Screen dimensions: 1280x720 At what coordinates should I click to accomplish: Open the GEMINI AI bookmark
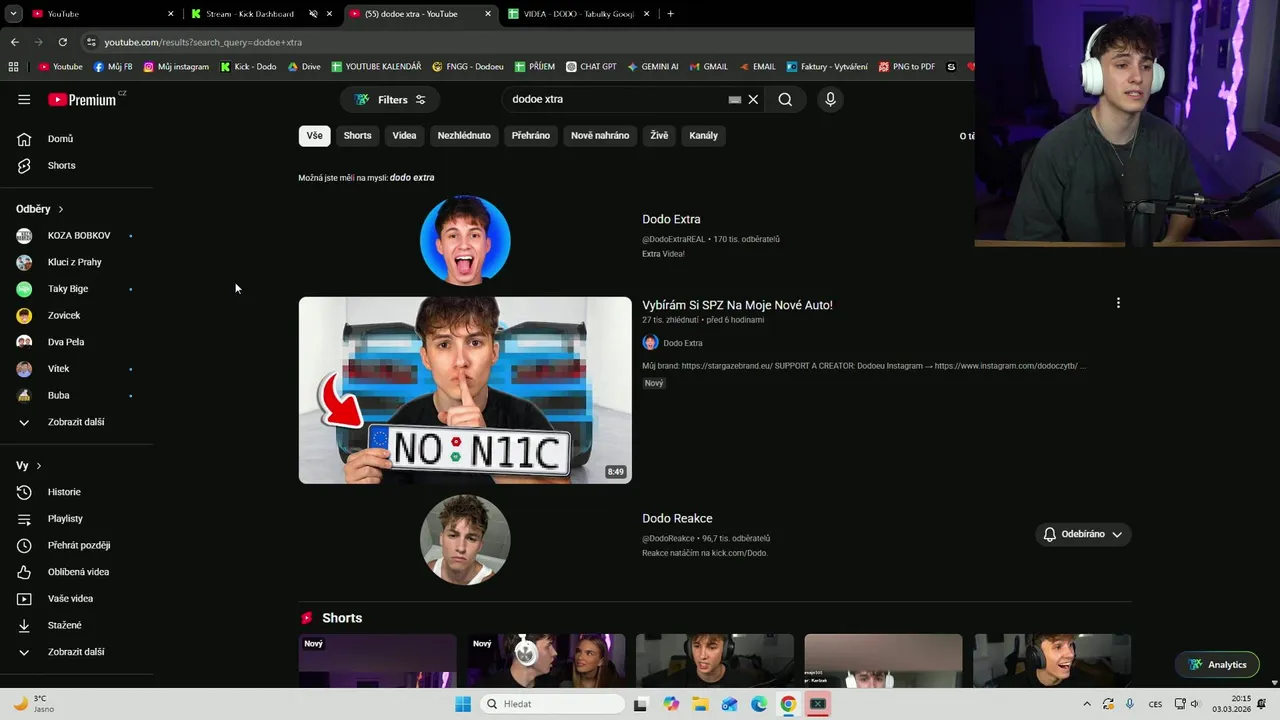[x=653, y=67]
